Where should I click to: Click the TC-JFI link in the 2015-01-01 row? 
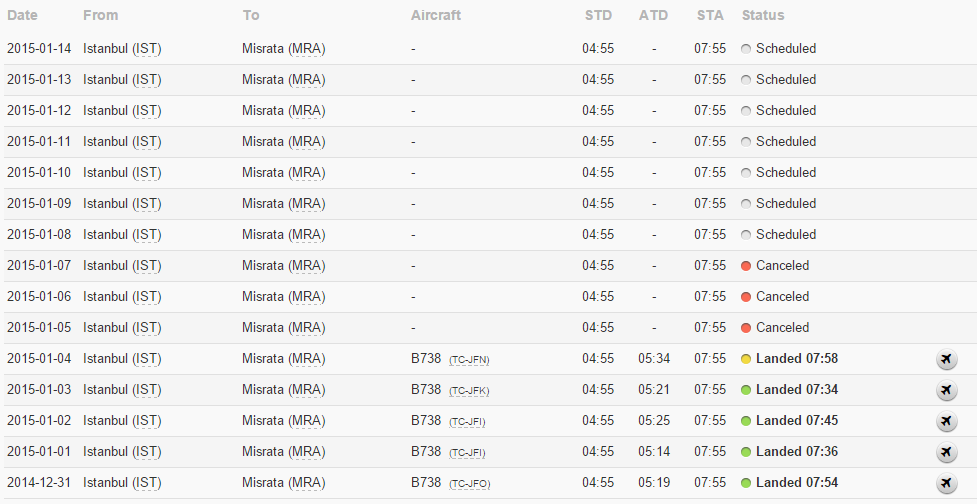pyautogui.click(x=468, y=453)
